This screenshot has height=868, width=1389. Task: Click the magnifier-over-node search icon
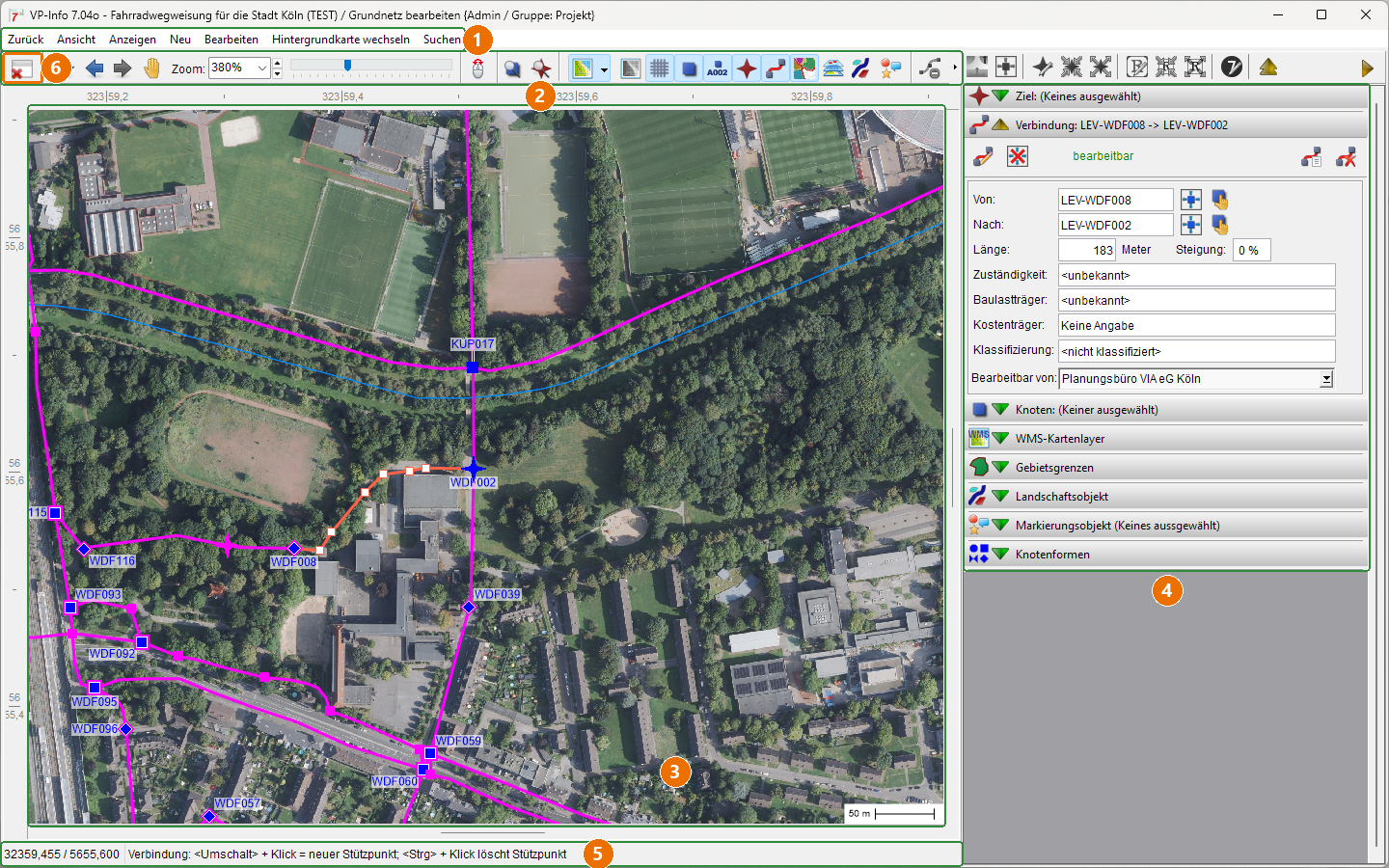pos(512,68)
